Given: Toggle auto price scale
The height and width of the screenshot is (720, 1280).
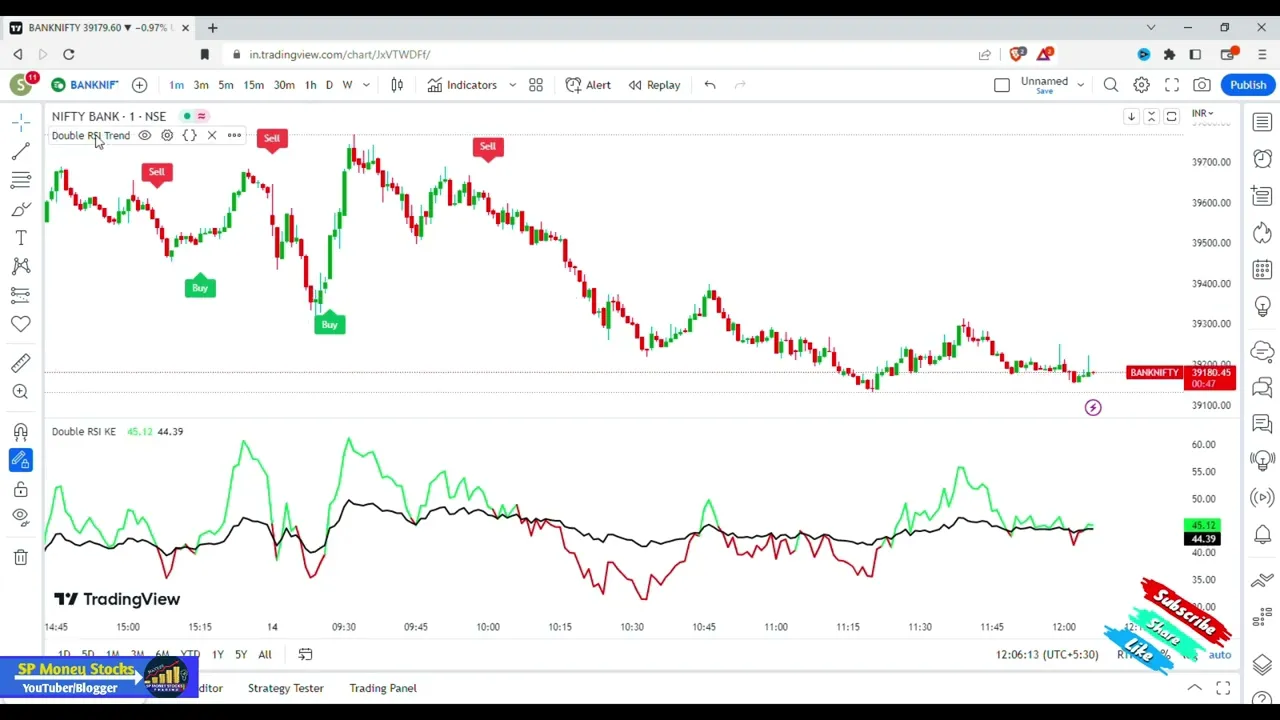Looking at the screenshot, I should (x=1220, y=655).
